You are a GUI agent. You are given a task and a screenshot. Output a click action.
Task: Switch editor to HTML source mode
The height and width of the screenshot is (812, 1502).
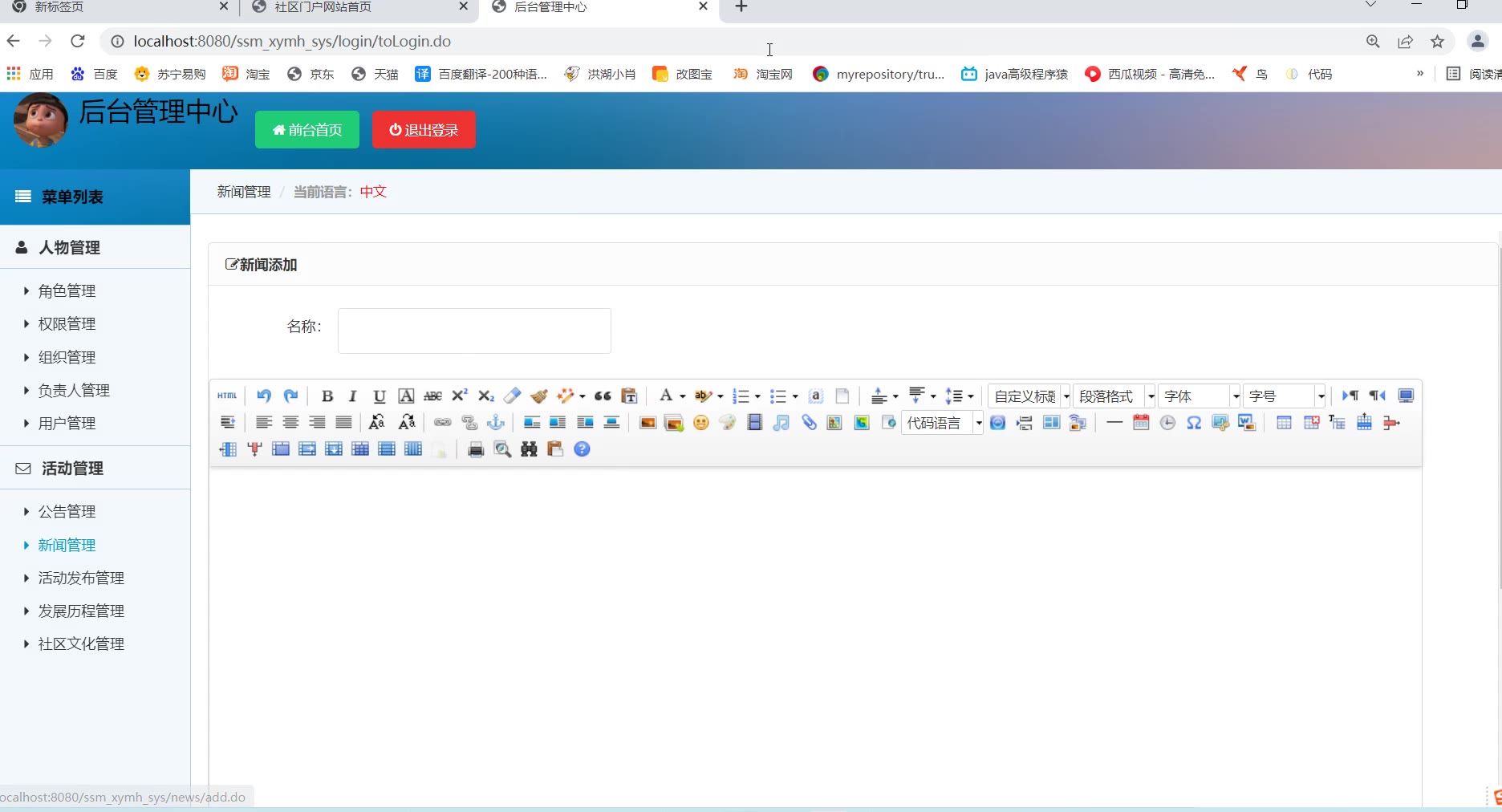[x=227, y=396]
